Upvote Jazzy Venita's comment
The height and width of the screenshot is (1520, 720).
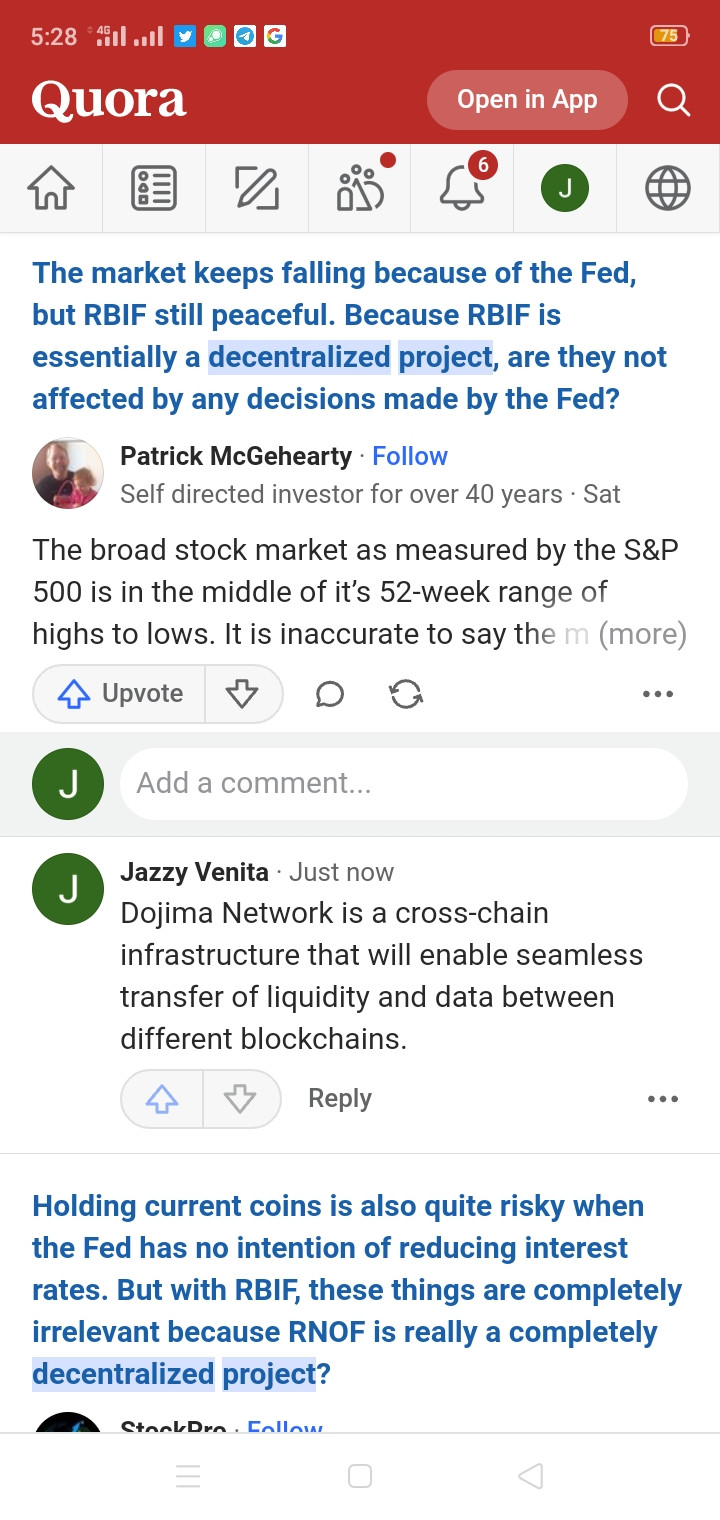click(162, 1099)
